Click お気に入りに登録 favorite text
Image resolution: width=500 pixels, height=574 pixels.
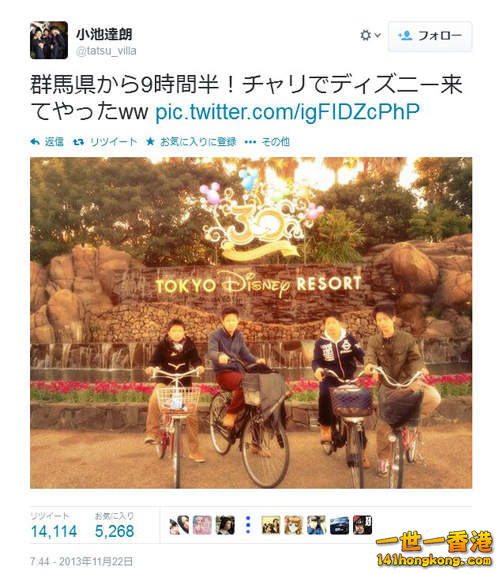point(198,142)
